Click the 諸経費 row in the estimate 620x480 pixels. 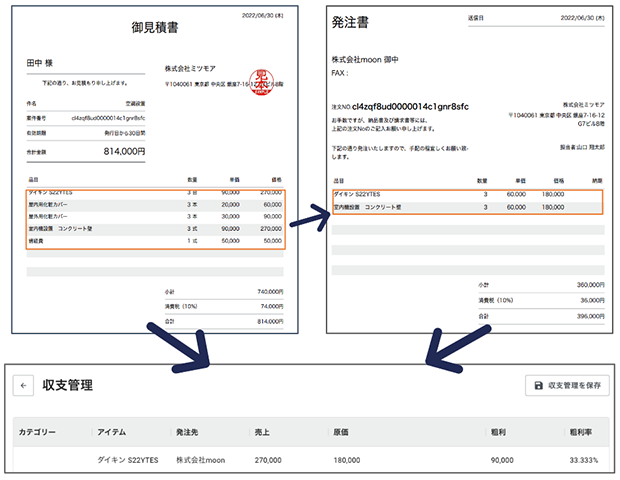click(x=155, y=241)
